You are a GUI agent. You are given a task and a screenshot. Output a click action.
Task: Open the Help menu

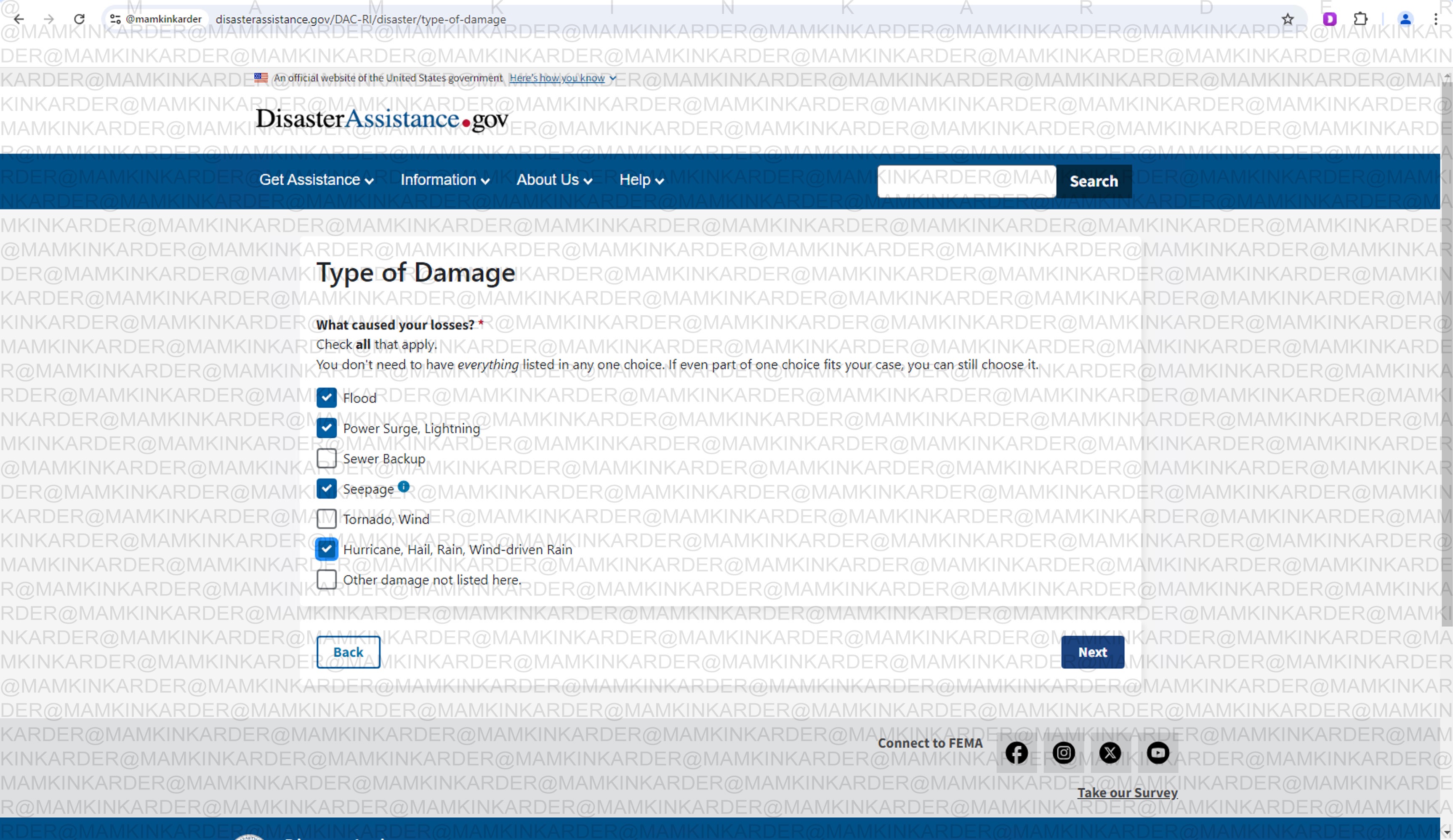641,181
